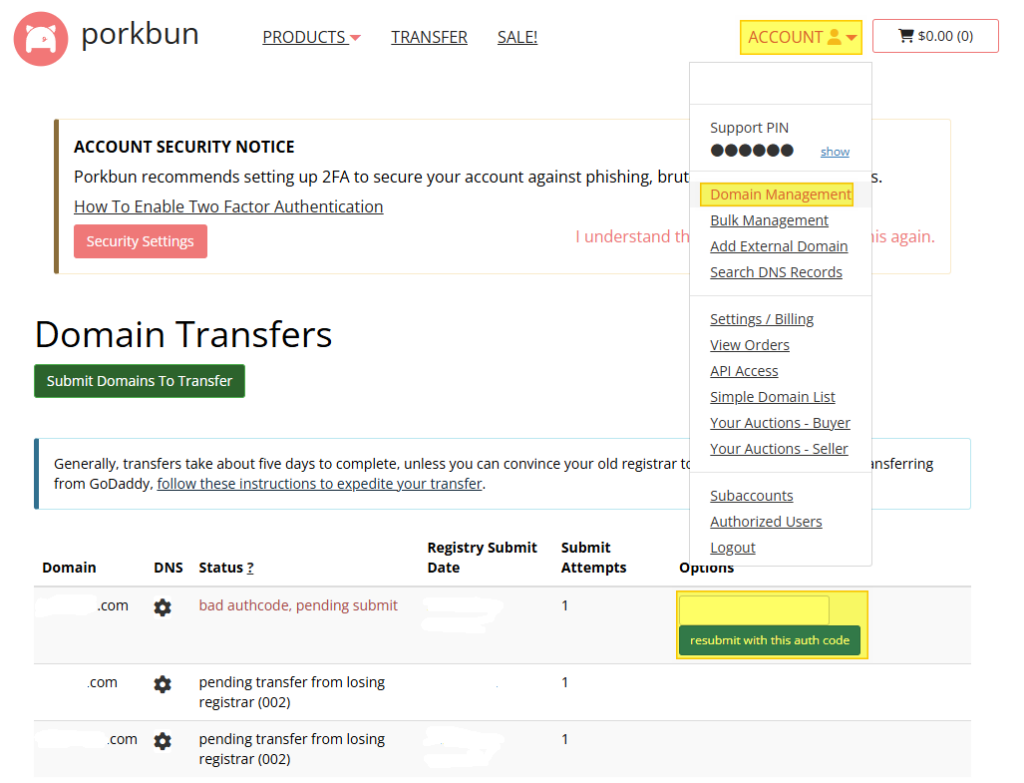This screenshot has width=1024, height=783.
Task: Open the shopping cart showing $0.00 (0)
Action: tap(935, 36)
